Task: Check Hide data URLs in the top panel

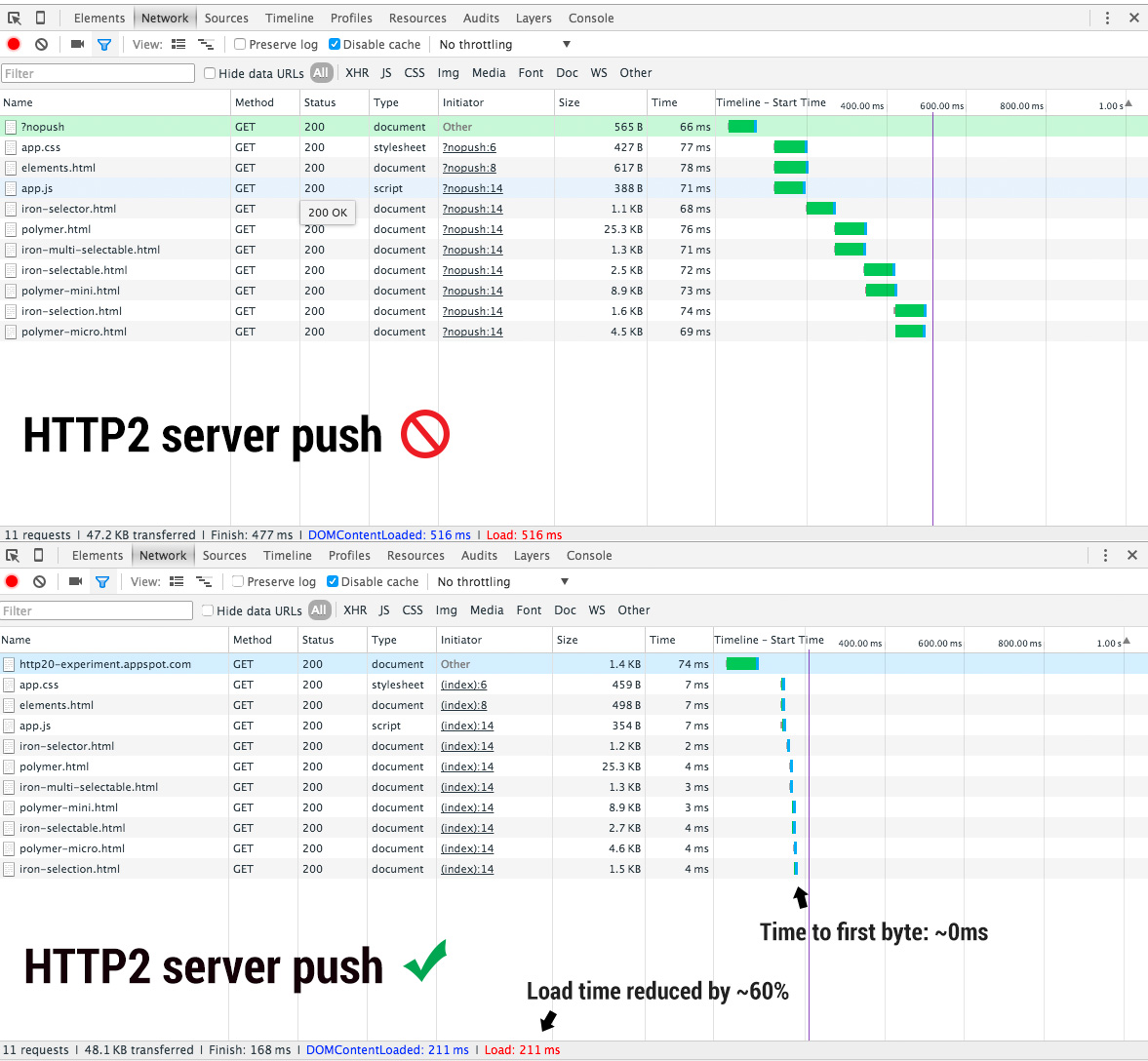Action: 210,73
